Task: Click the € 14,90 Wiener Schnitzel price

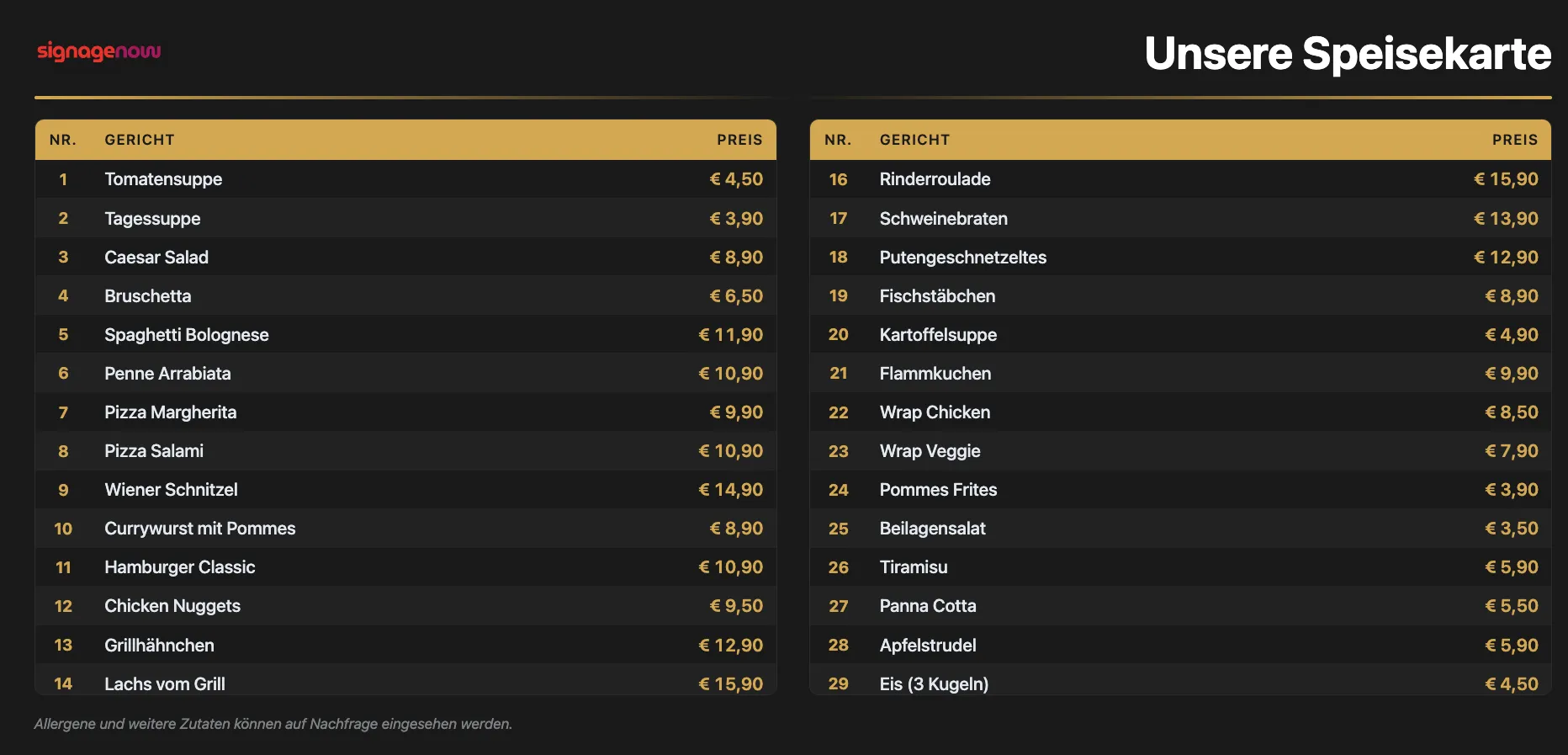Action: tap(731, 490)
